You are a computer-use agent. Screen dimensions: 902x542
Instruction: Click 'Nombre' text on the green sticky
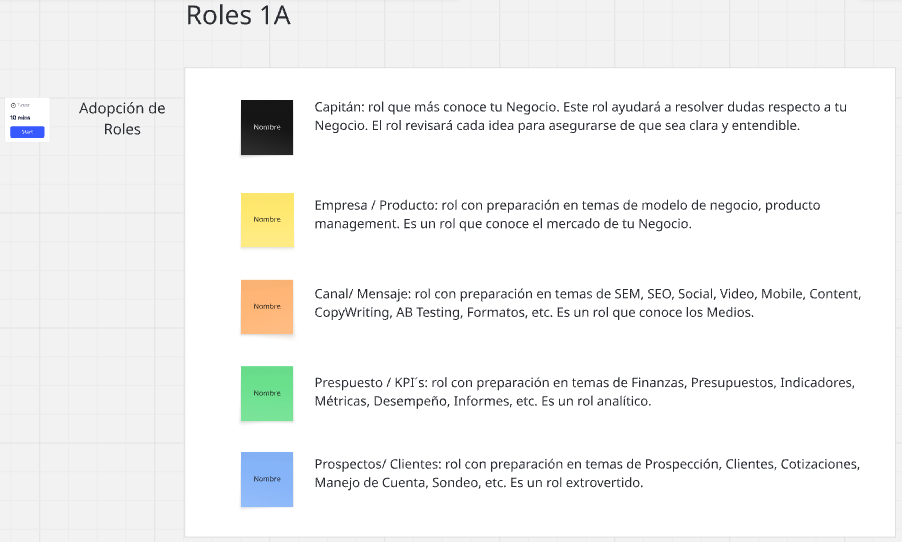pos(267,393)
